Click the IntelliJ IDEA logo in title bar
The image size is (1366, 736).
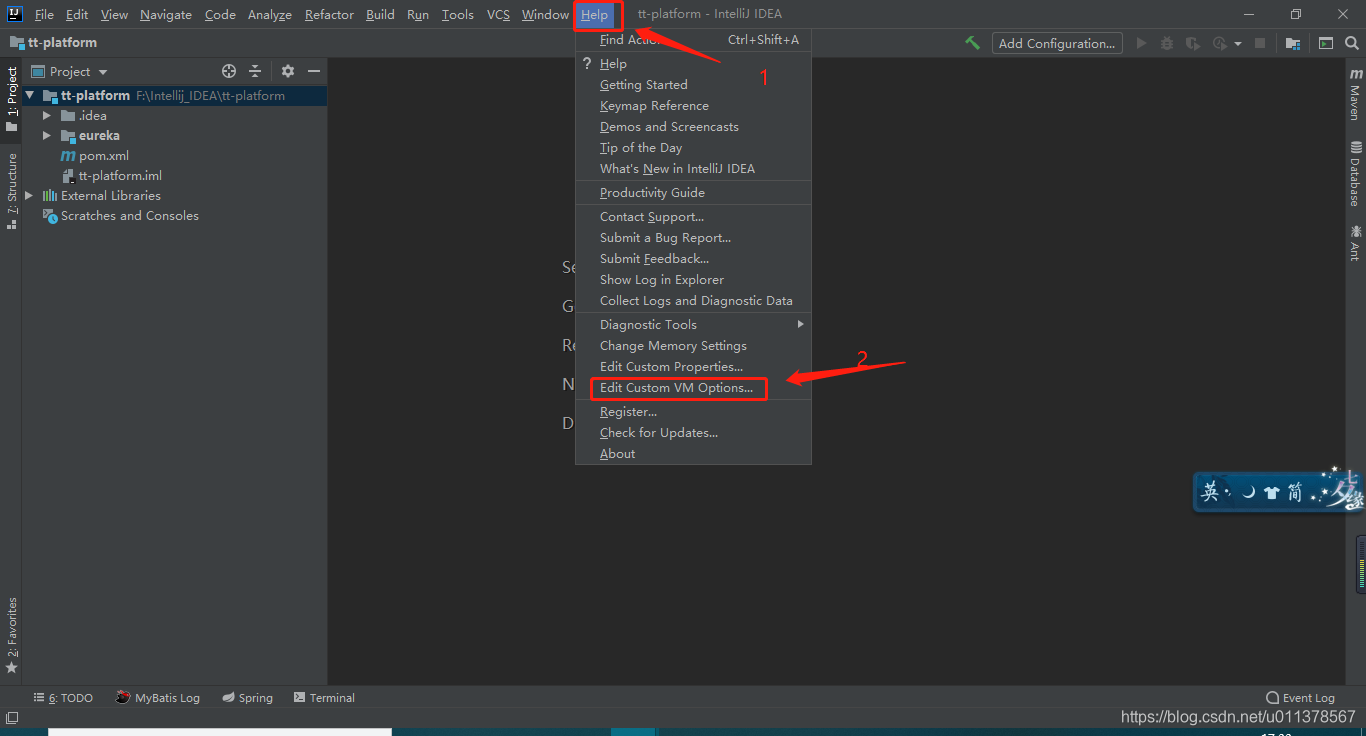pyautogui.click(x=15, y=14)
